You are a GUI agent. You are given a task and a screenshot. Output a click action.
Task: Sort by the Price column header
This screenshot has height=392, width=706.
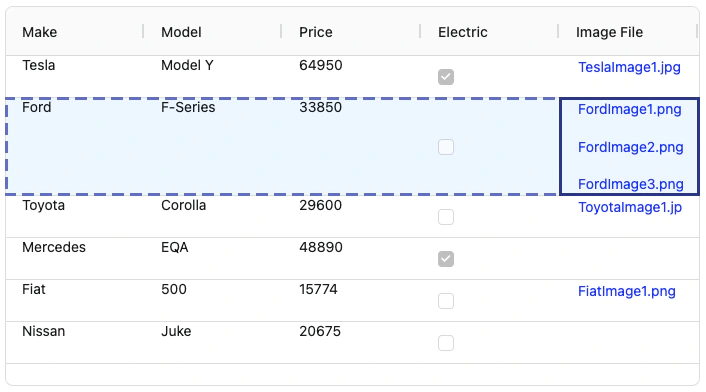[316, 32]
